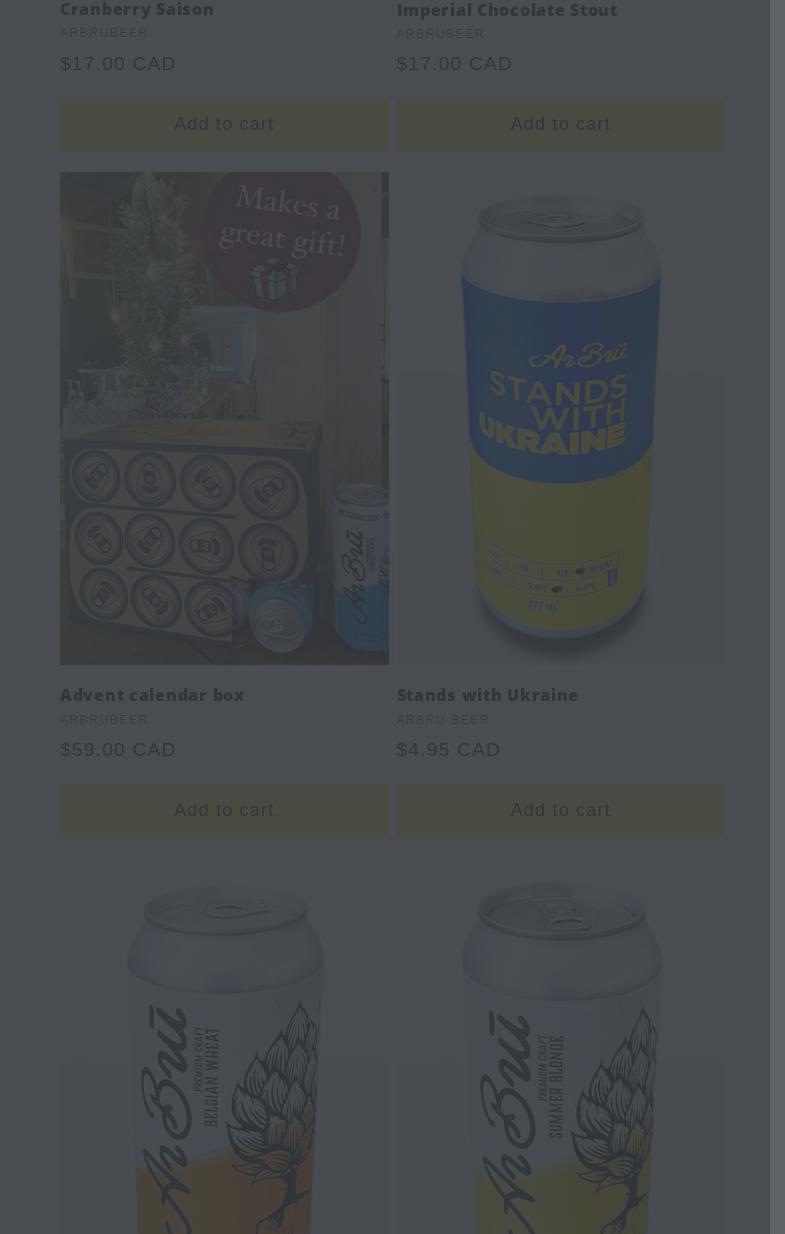
Task: Open the Imperial Chocolate Stout product link
Action: point(507,10)
